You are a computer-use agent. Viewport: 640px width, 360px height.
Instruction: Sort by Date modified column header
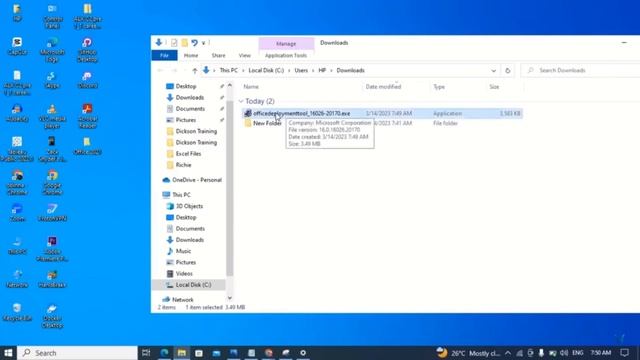point(383,87)
